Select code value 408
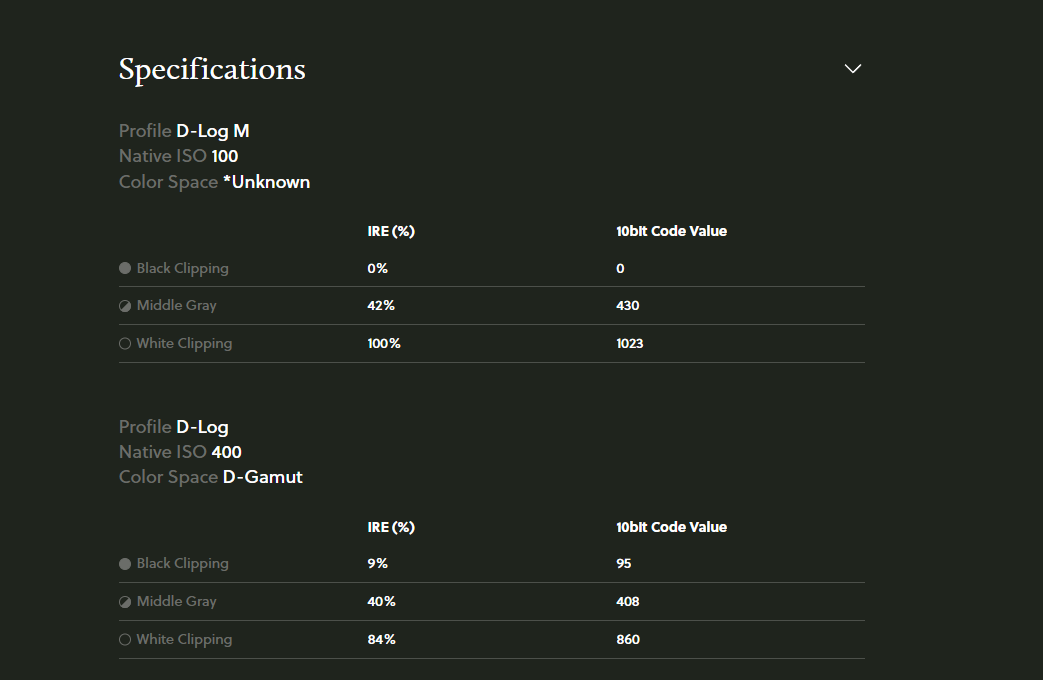The height and width of the screenshot is (680, 1043). (628, 601)
